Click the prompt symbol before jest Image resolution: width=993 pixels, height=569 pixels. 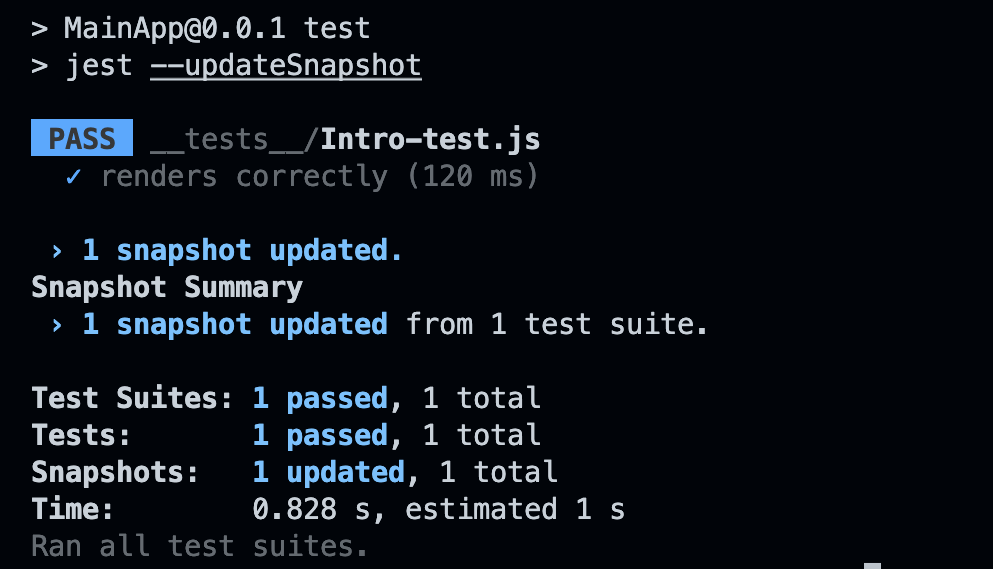click(39, 66)
